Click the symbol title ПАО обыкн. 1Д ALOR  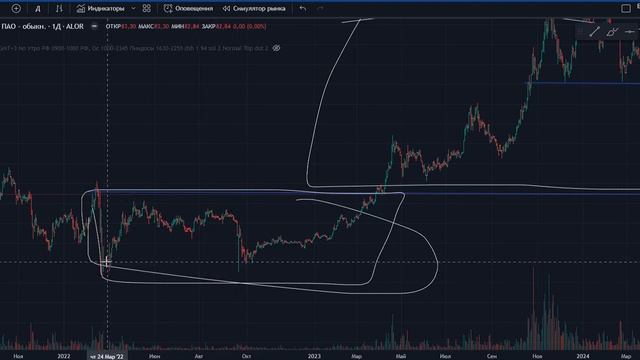(42, 26)
